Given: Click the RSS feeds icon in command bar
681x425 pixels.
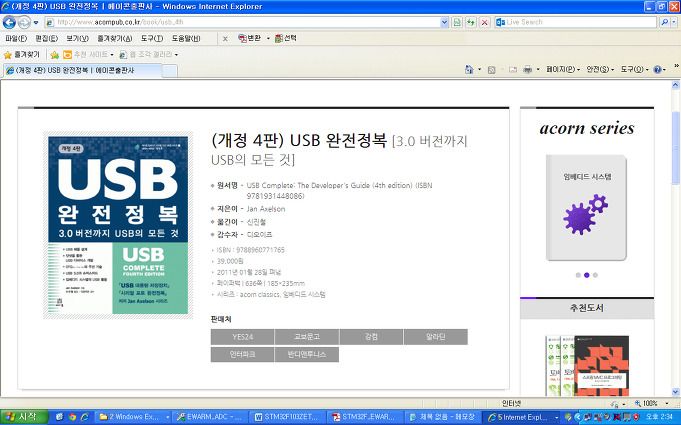Looking at the screenshot, I should (491, 69).
